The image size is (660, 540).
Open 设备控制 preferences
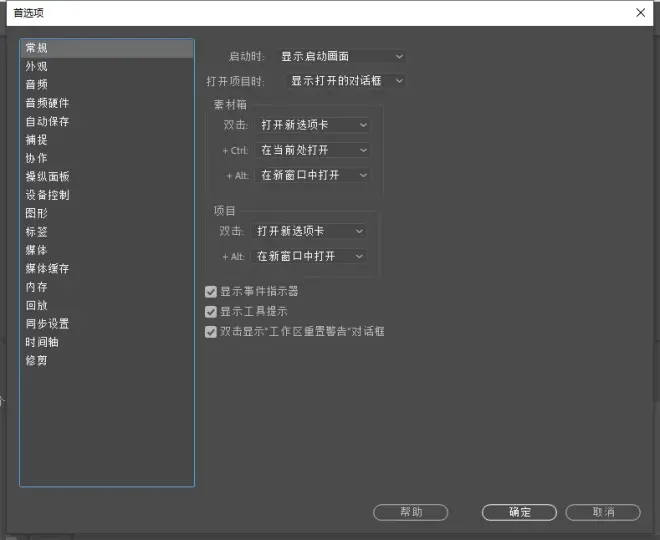pos(107,195)
